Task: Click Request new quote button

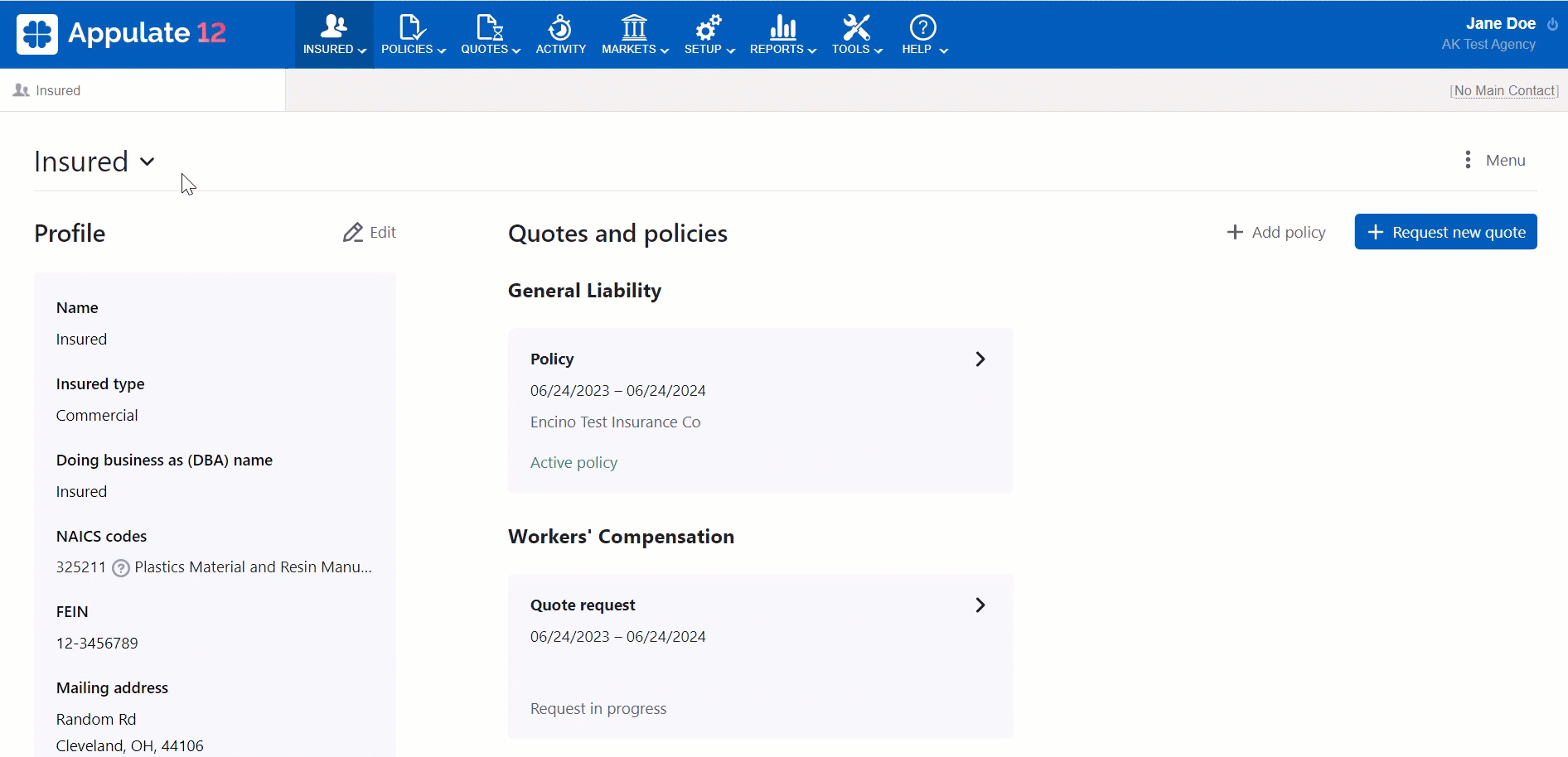Action: pyautogui.click(x=1445, y=232)
